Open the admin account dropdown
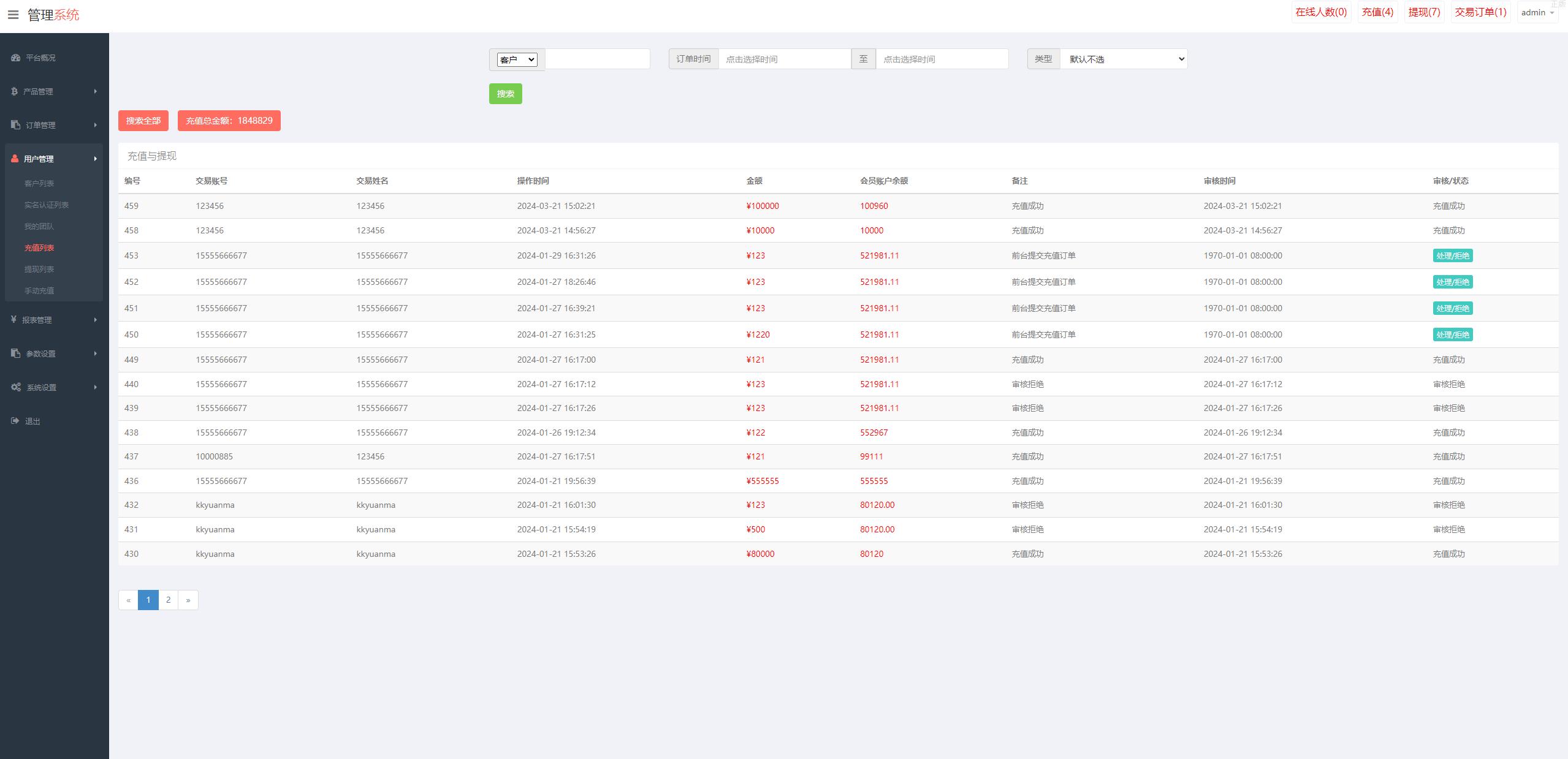This screenshot has width=1568, height=759. click(x=1537, y=12)
